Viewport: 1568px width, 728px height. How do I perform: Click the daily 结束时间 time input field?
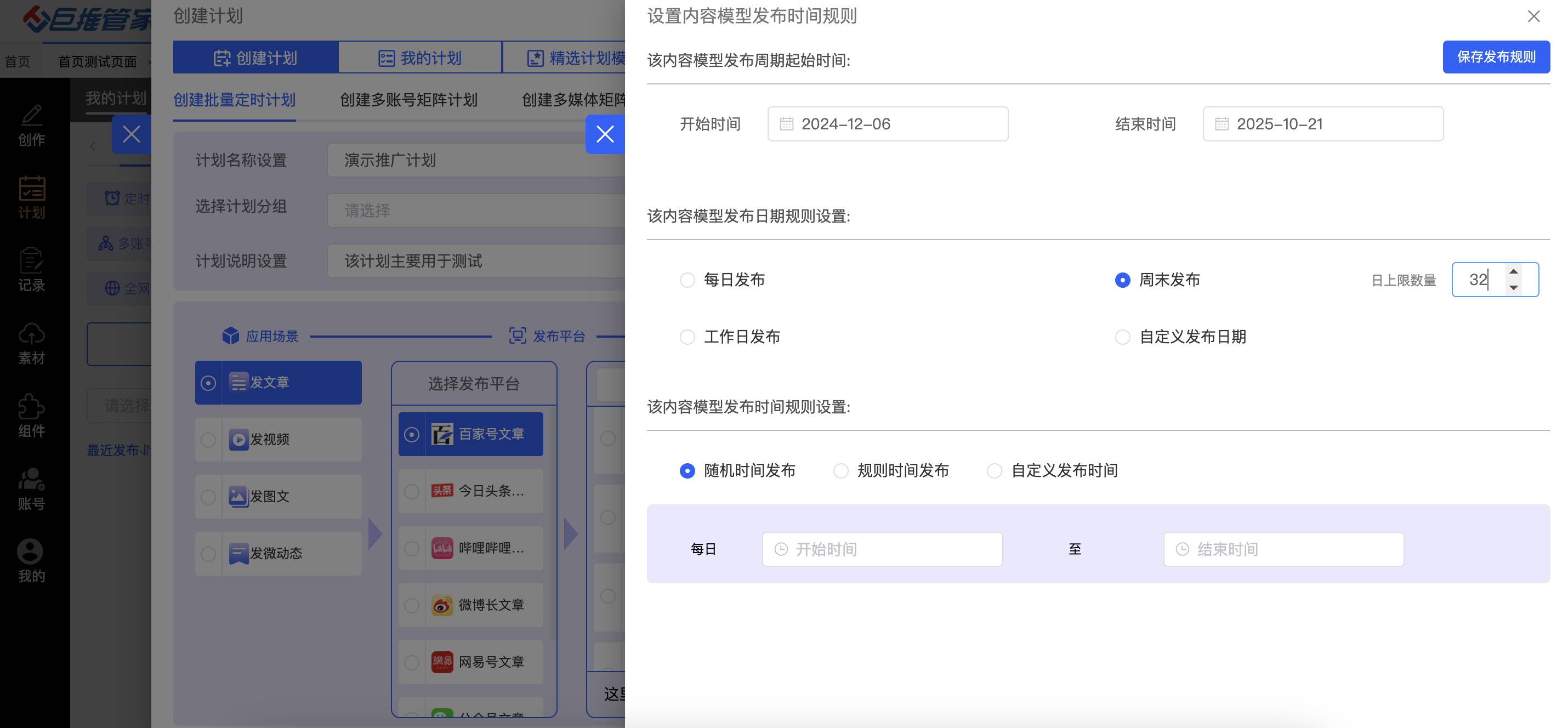click(1283, 550)
